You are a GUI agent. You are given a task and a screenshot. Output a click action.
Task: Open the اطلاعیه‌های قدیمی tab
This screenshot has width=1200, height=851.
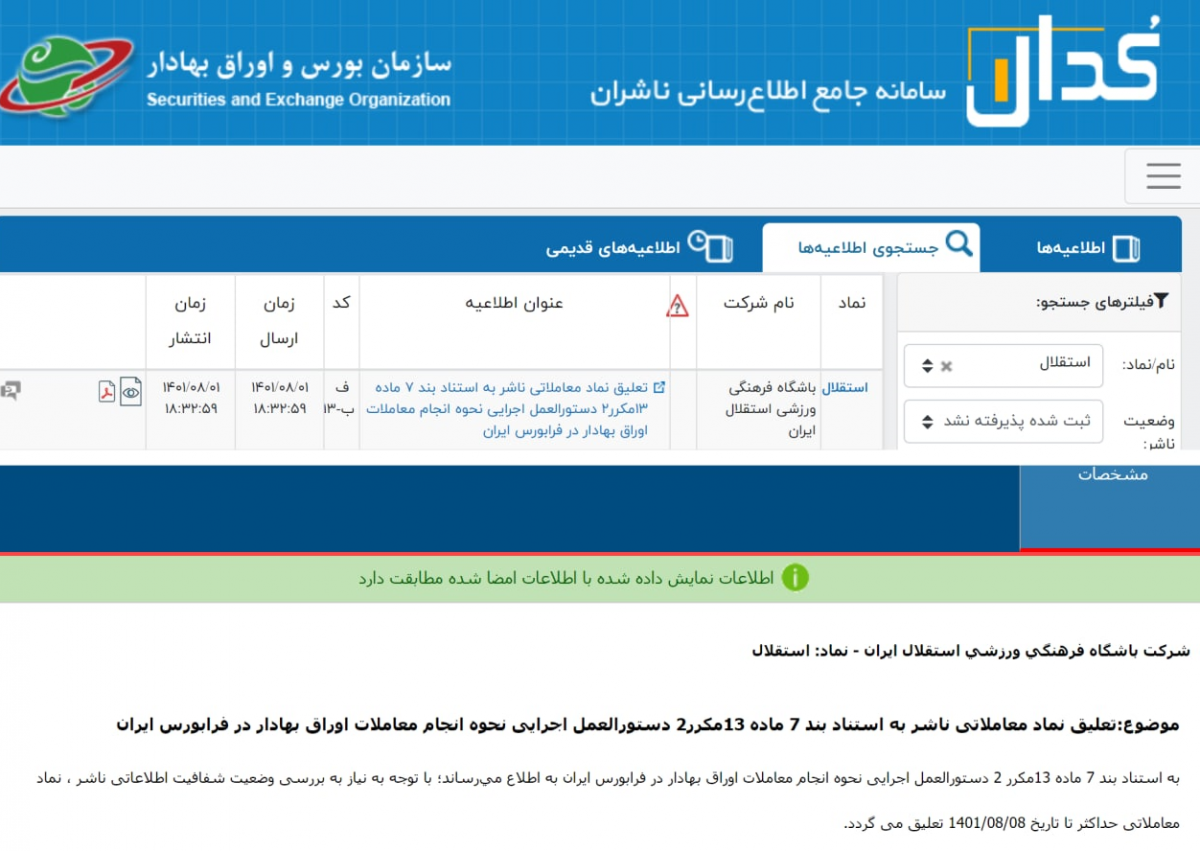pyautogui.click(x=640, y=247)
